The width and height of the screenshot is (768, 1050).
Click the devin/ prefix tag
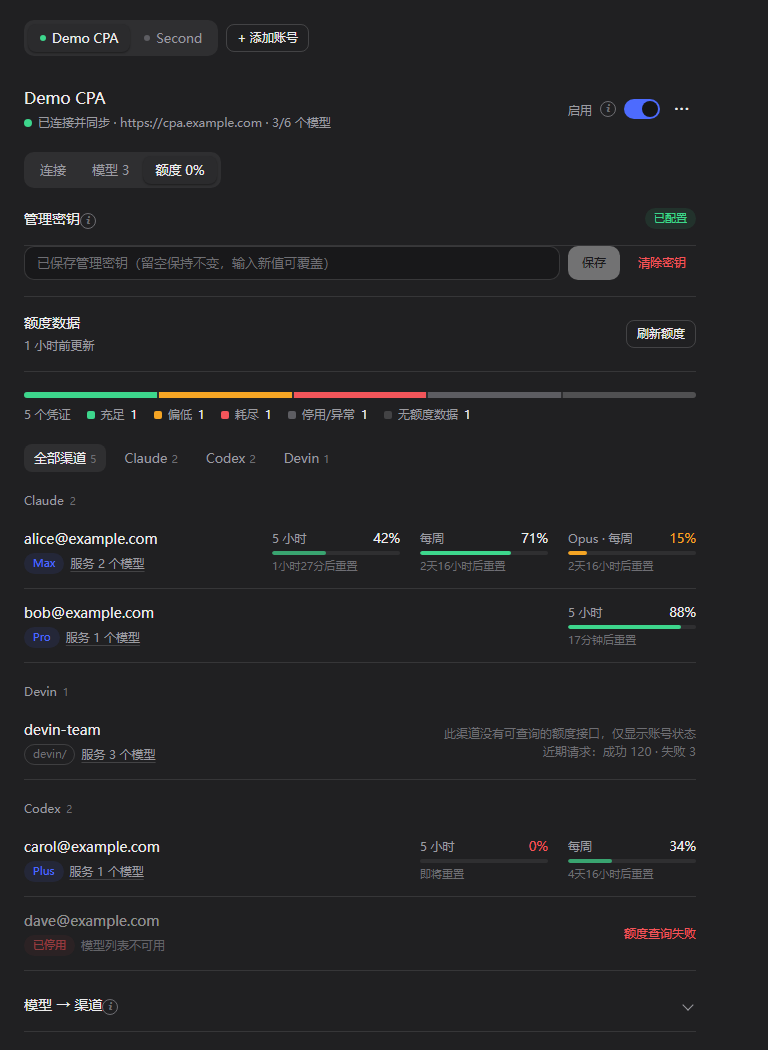point(50,755)
